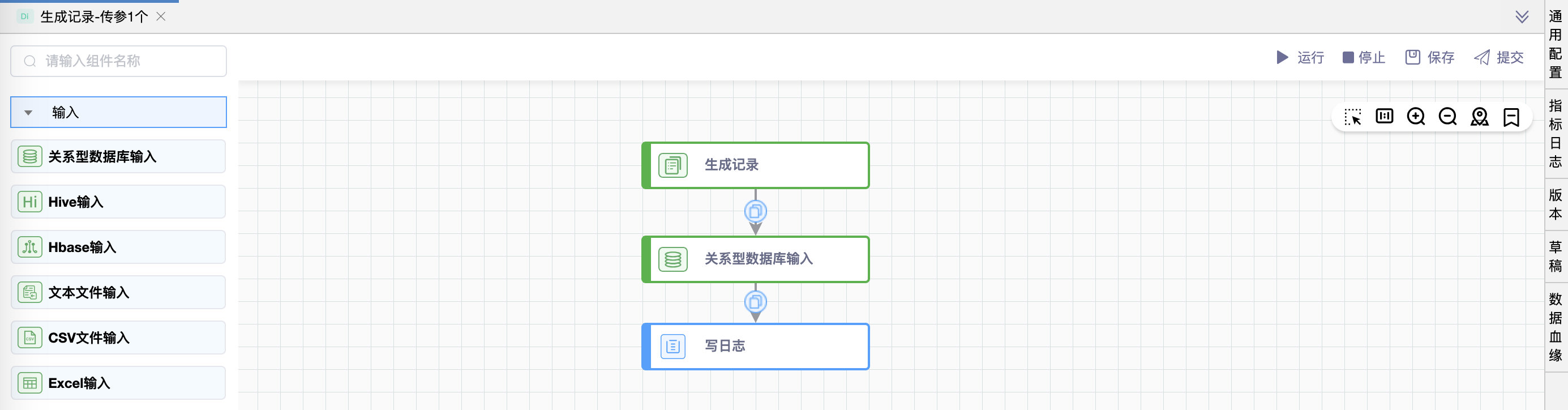Select the Hbase输入 component icon
This screenshot has height=410, width=1568.
point(29,247)
